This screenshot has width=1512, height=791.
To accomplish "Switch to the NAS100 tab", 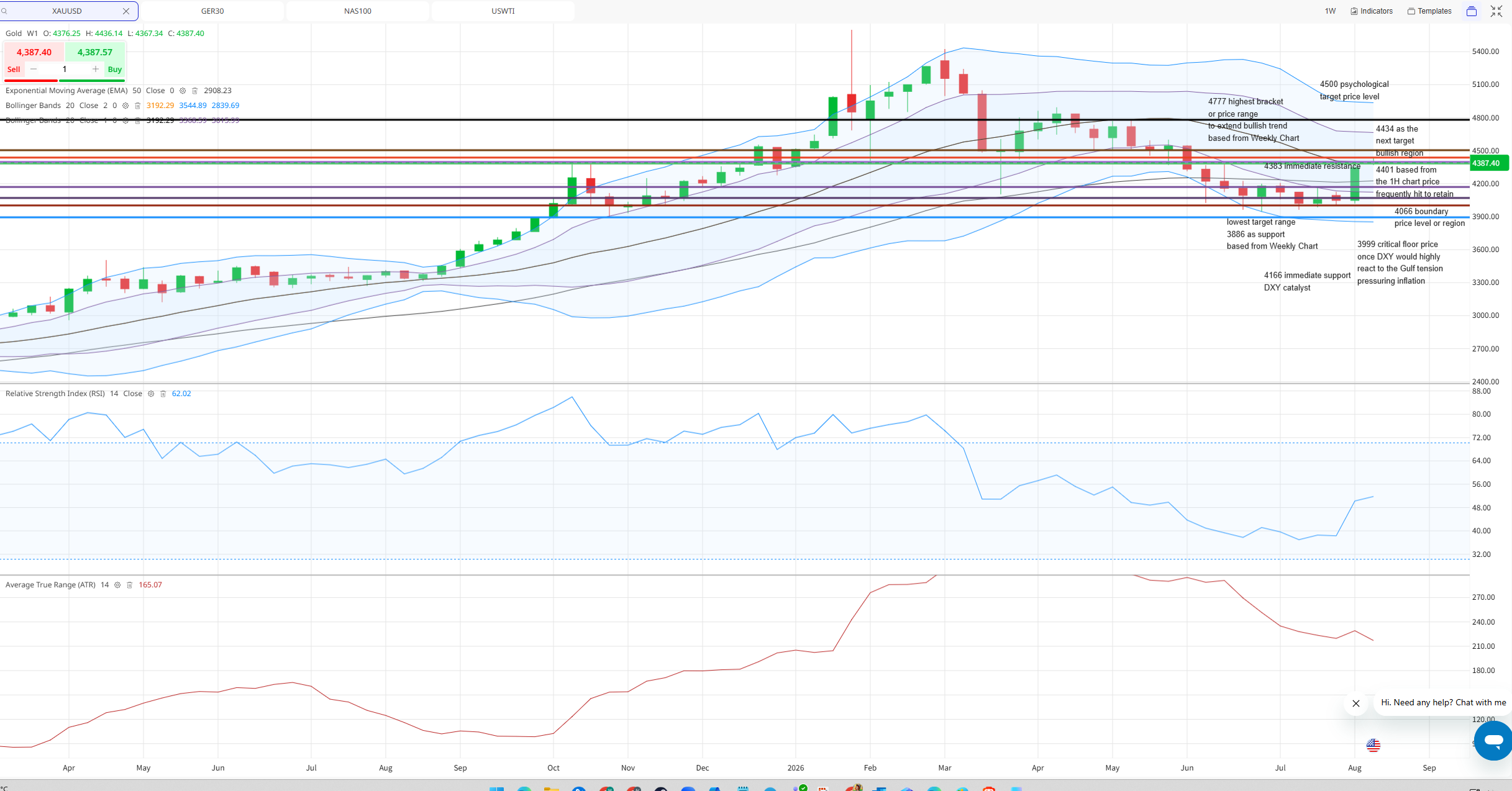I will pos(358,11).
